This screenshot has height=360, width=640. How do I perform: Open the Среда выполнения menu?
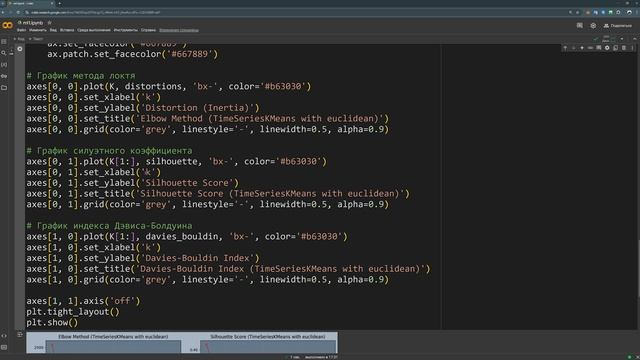[x=94, y=30]
